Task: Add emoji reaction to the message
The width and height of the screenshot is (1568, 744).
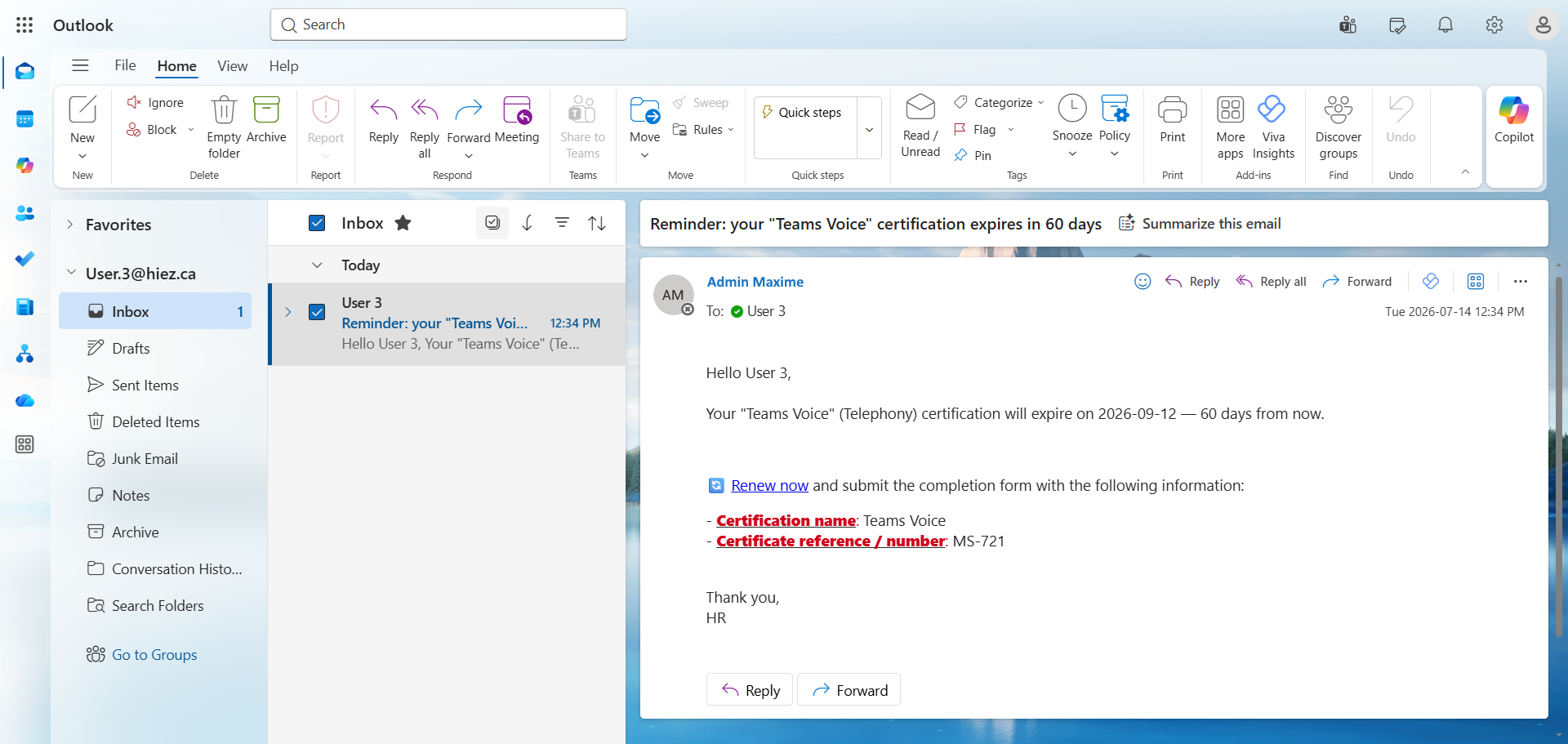Action: click(1143, 282)
